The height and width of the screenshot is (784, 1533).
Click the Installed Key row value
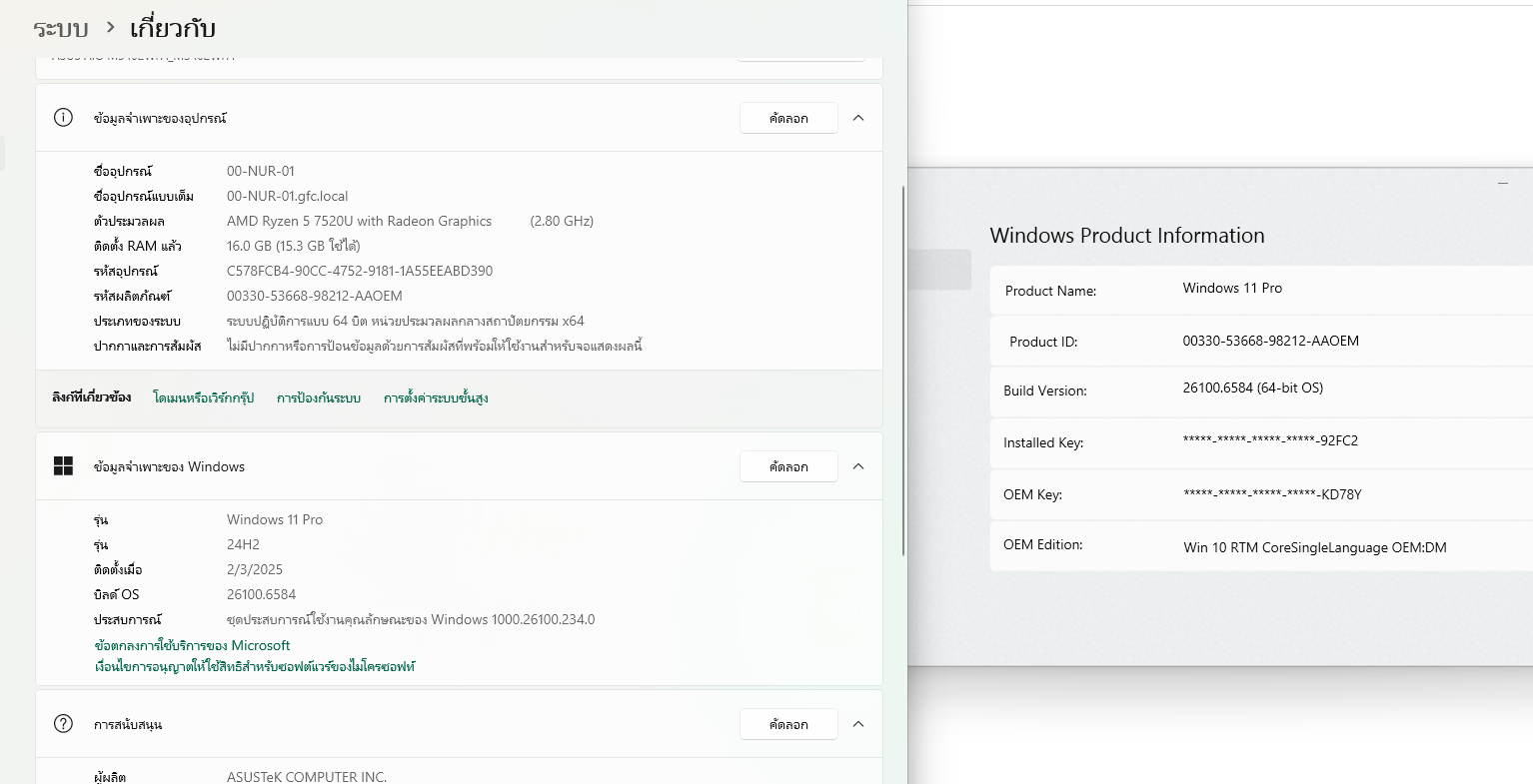1270,440
